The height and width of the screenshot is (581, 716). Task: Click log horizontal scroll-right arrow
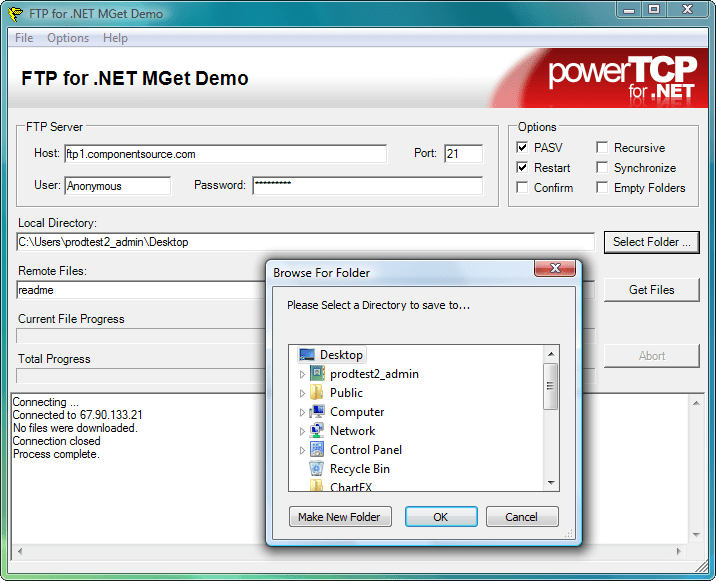pyautogui.click(x=679, y=551)
